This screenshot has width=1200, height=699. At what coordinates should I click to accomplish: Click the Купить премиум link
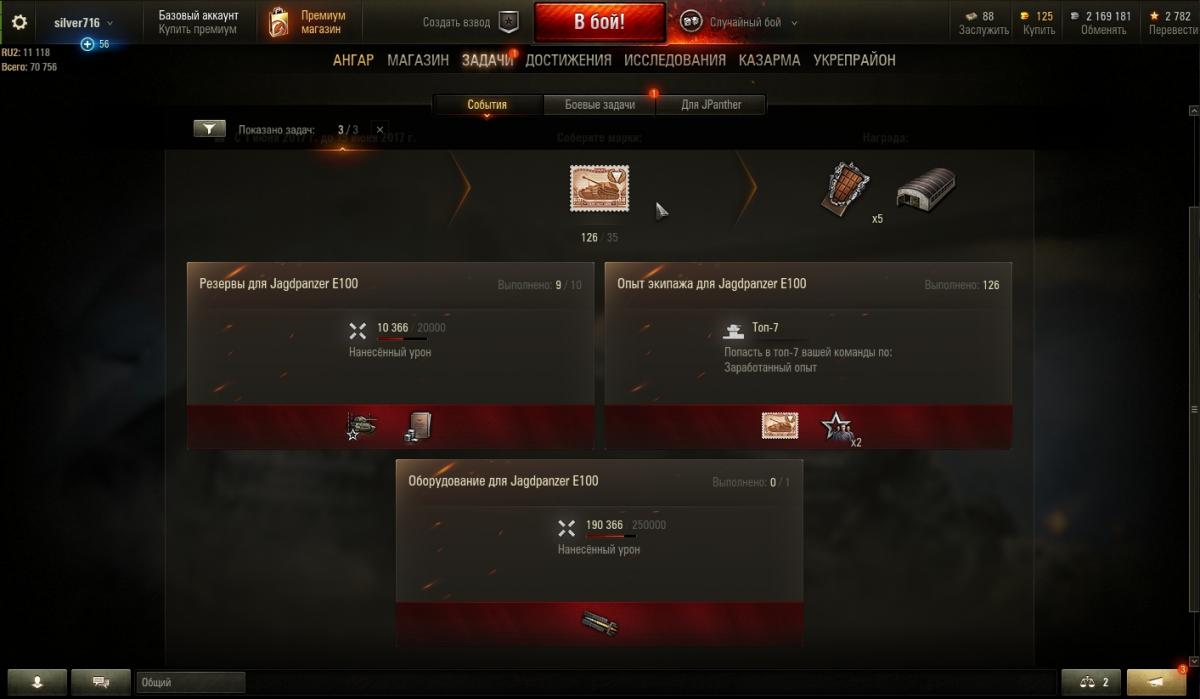198,30
